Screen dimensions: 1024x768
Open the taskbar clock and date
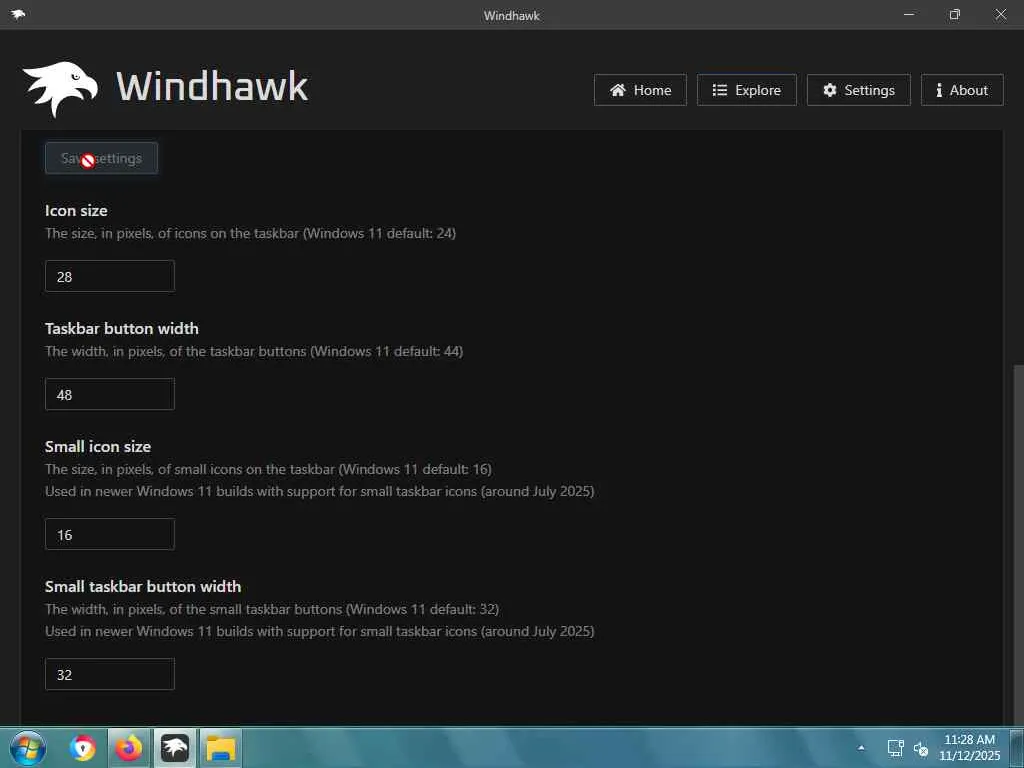point(970,748)
